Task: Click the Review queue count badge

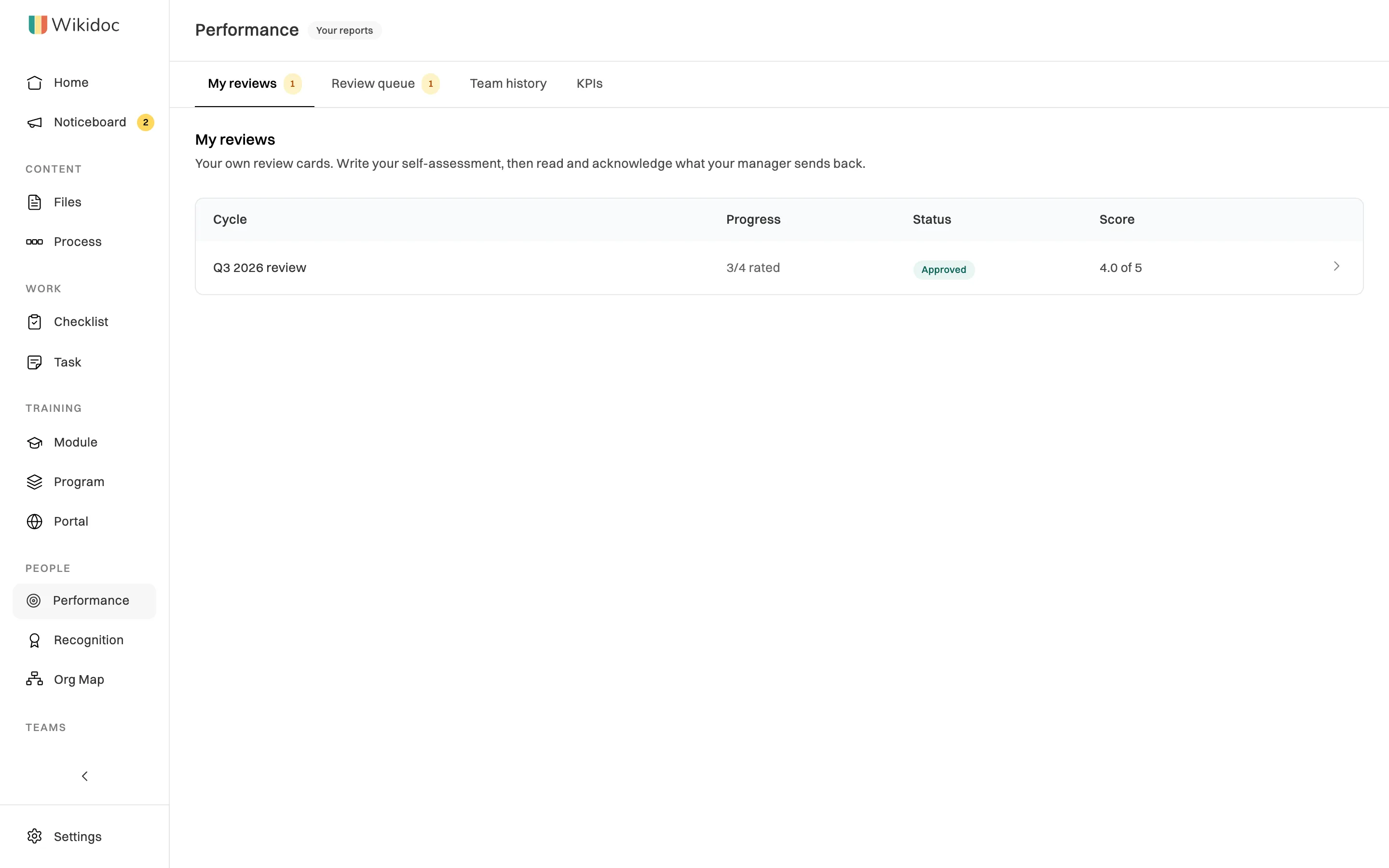Action: click(x=431, y=84)
